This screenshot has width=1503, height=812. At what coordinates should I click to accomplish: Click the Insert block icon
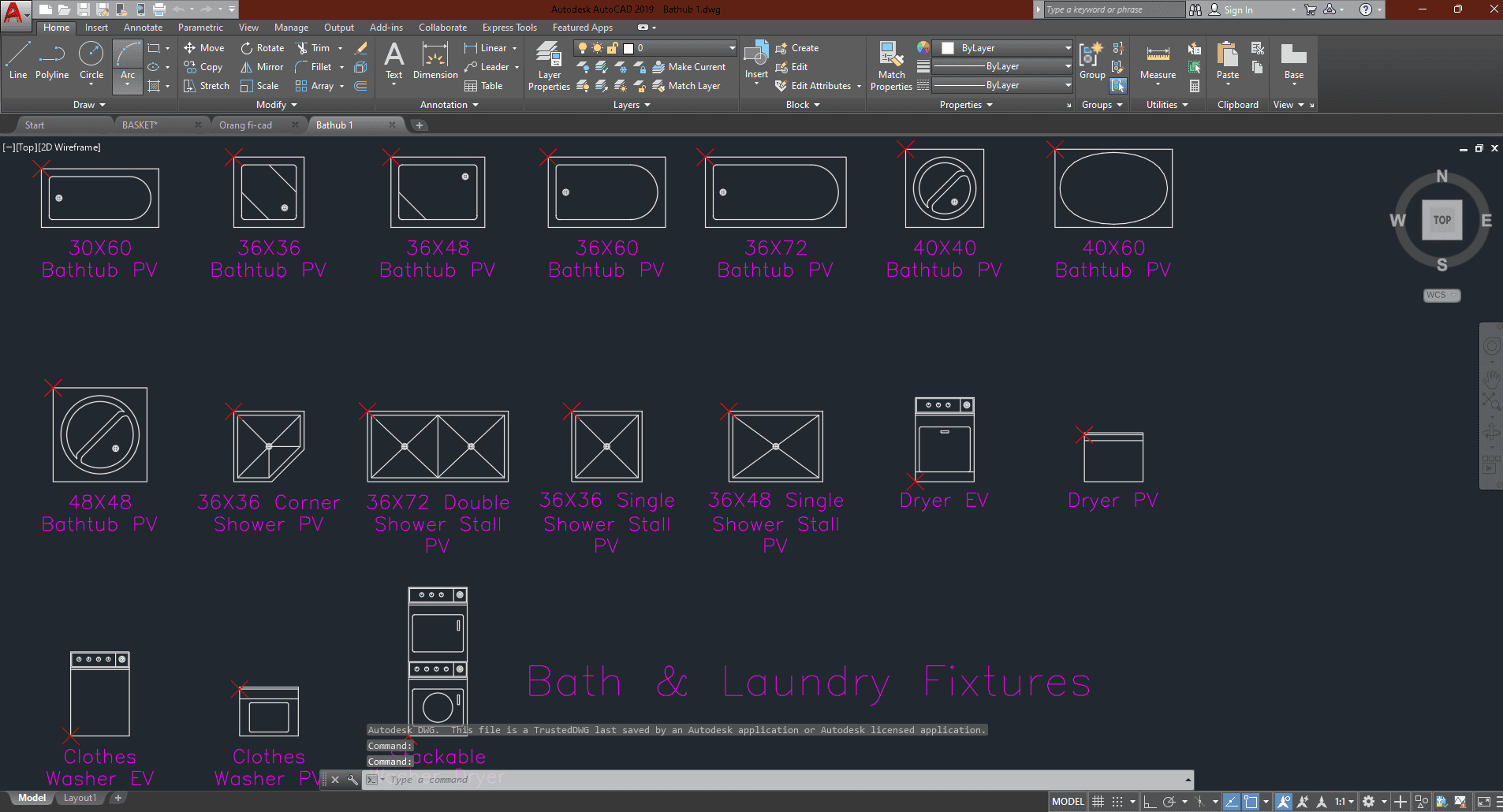coord(756,59)
